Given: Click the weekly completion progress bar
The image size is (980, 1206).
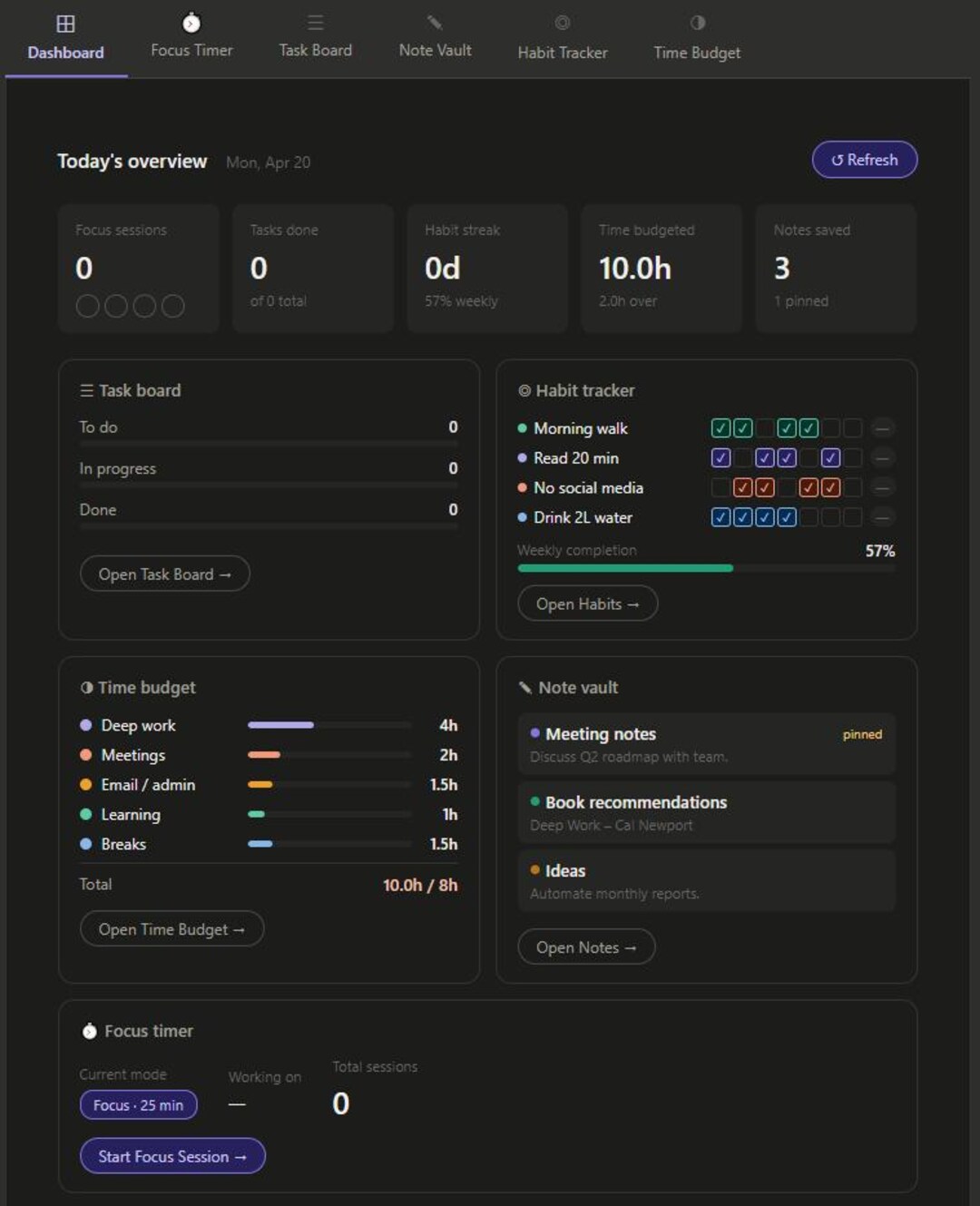Looking at the screenshot, I should pos(706,568).
